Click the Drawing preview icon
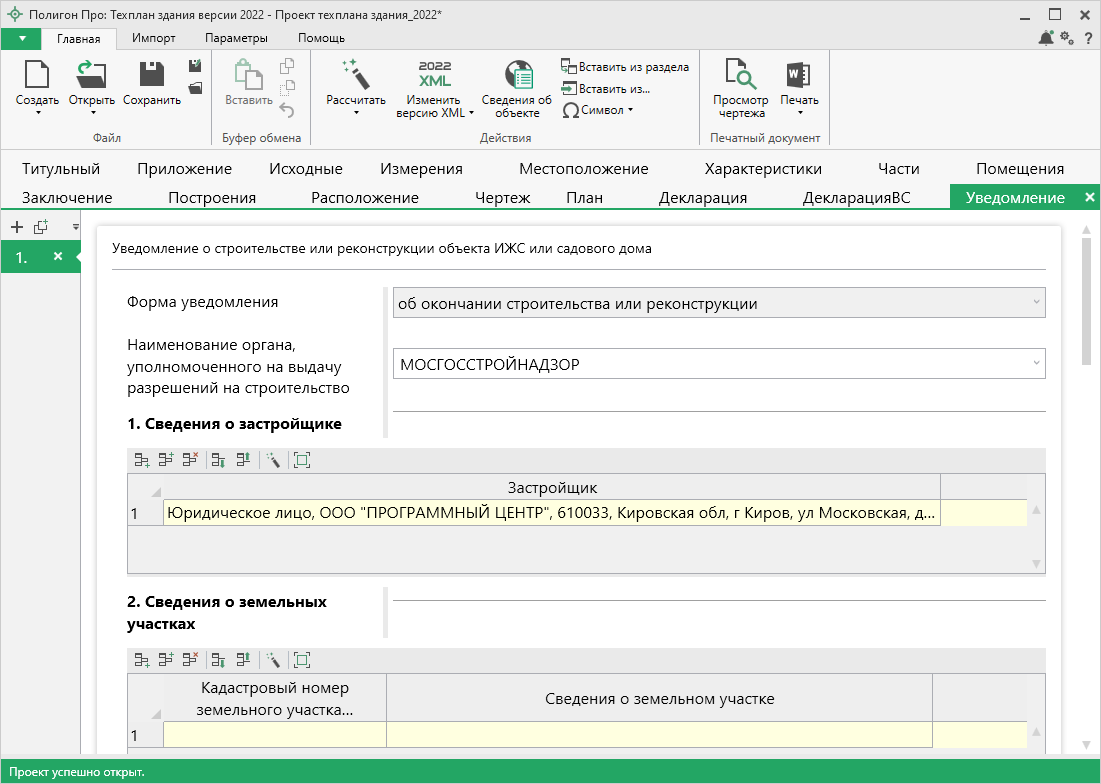Image resolution: width=1101 pixels, height=784 pixels. pos(740,76)
